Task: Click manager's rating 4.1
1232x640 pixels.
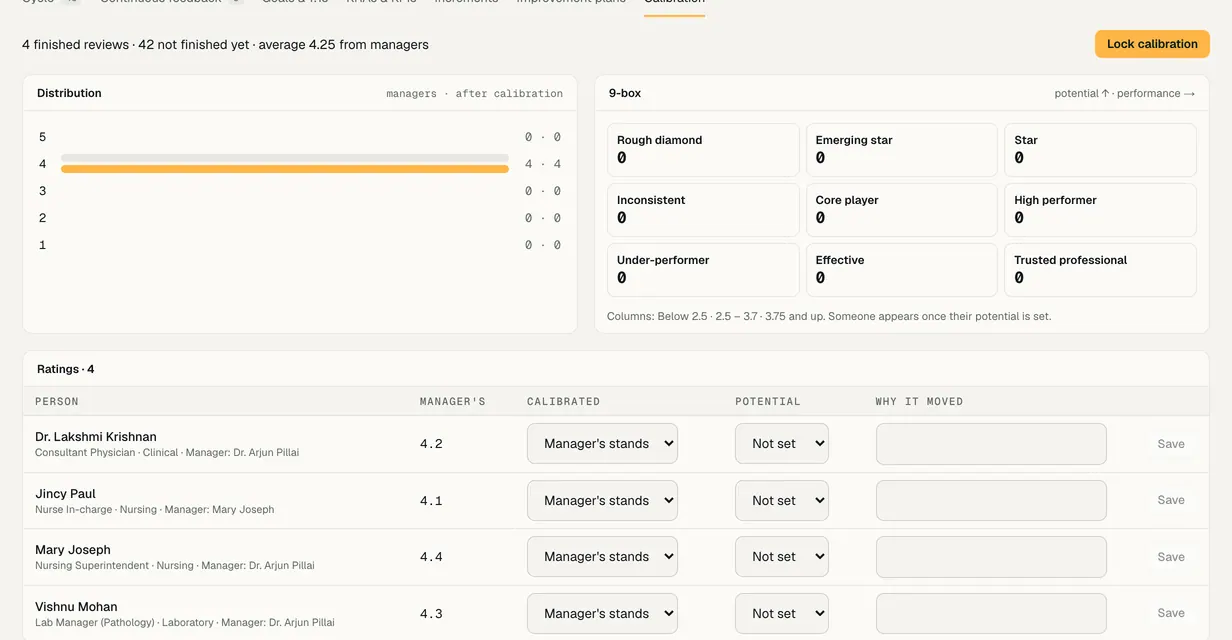Action: point(431,500)
